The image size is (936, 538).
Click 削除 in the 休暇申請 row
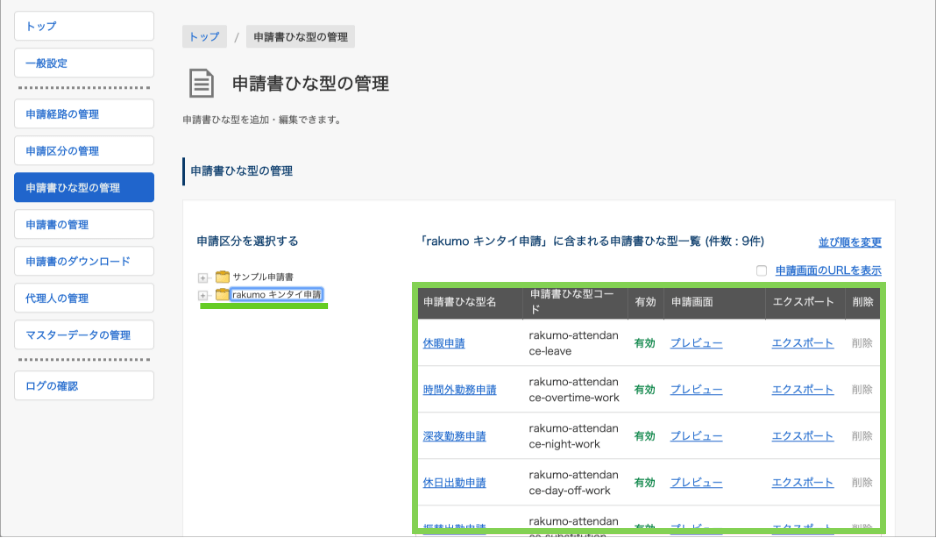tap(862, 343)
